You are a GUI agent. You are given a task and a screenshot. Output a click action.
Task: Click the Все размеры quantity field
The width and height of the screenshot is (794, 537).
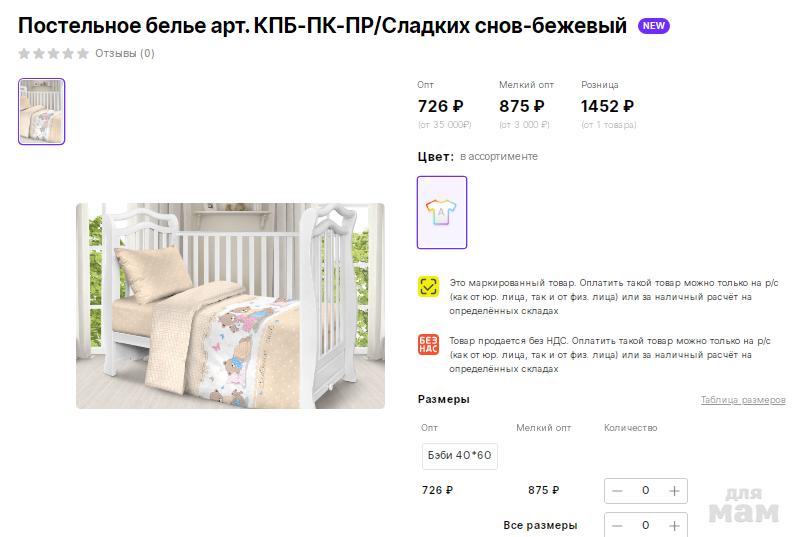645,525
